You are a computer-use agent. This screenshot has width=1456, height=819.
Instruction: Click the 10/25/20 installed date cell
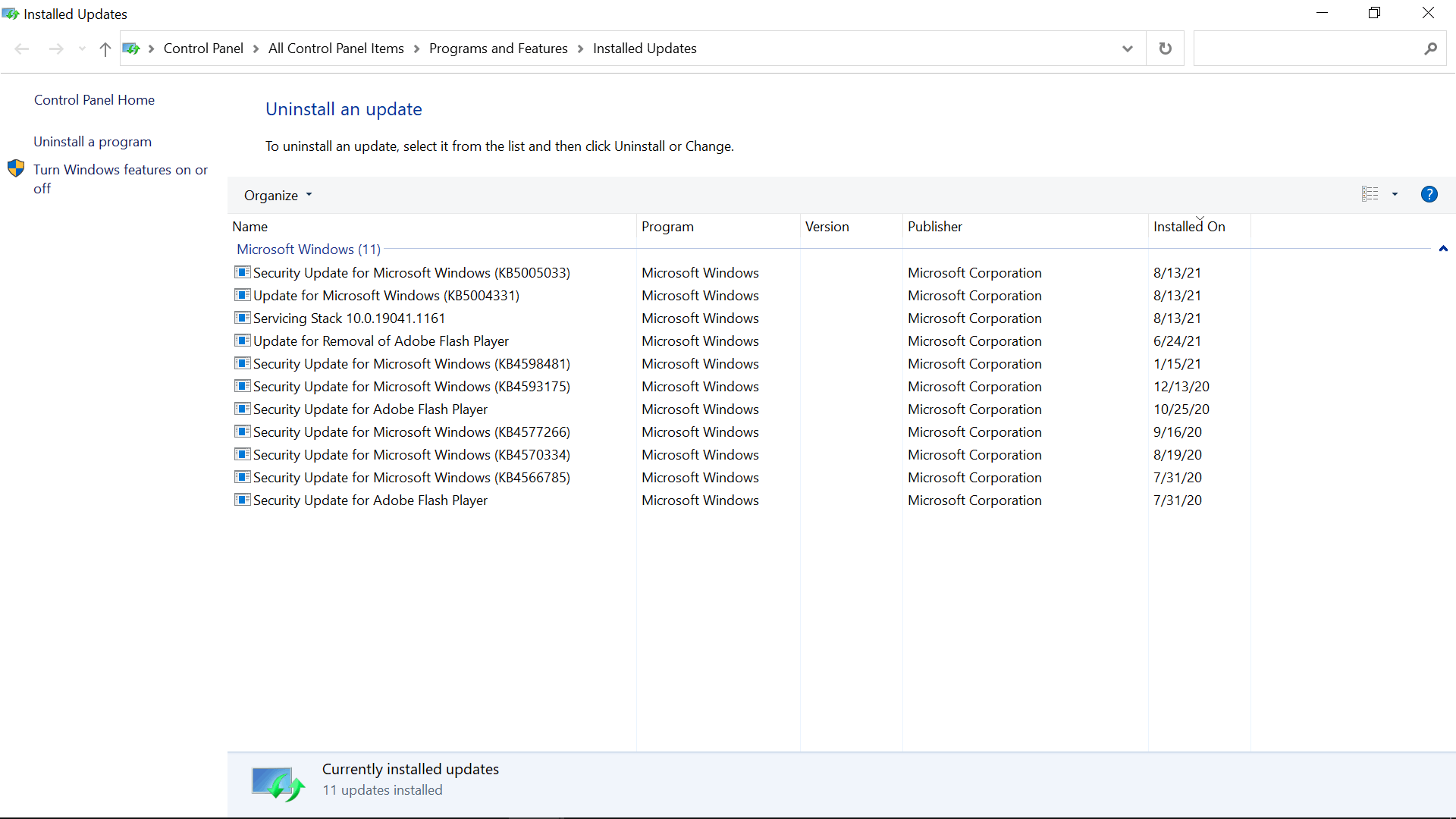tap(1181, 409)
